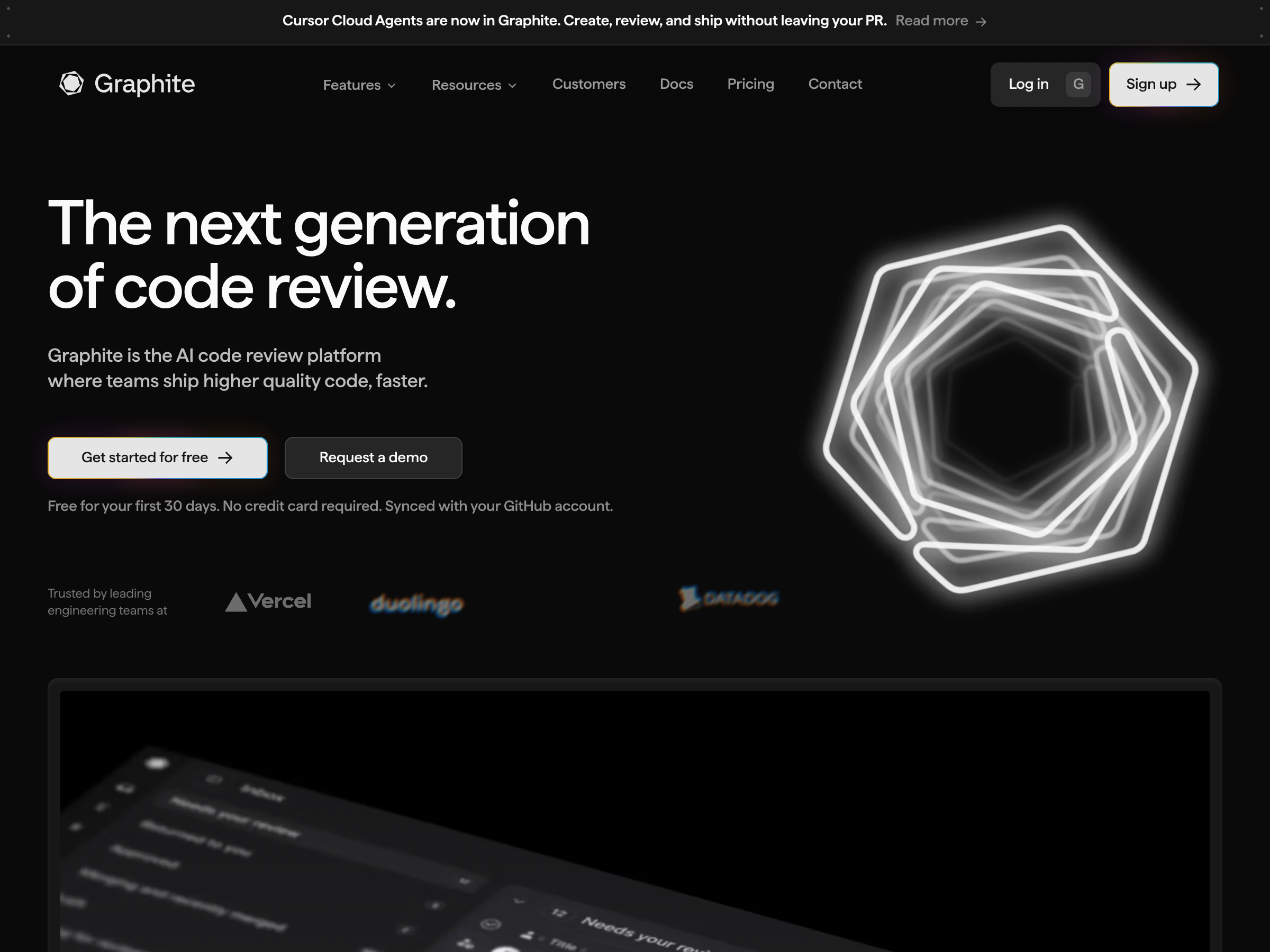This screenshot has height=952, width=1270.
Task: Click the Sign up button
Action: click(x=1164, y=84)
